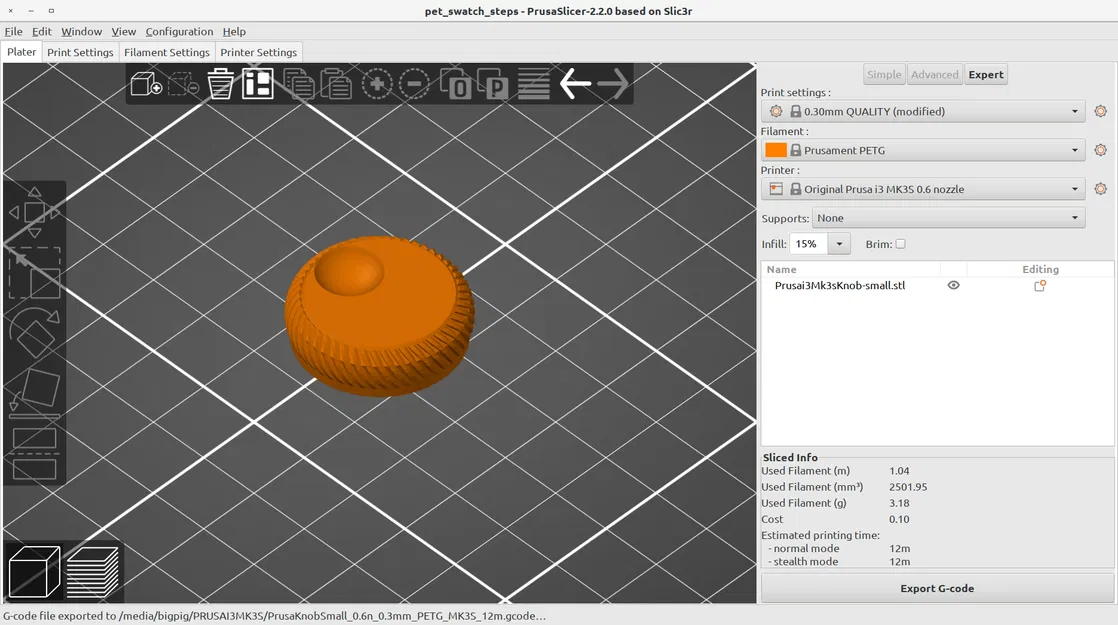
Task: Click the G-code exported status bar message
Action: pos(275,616)
